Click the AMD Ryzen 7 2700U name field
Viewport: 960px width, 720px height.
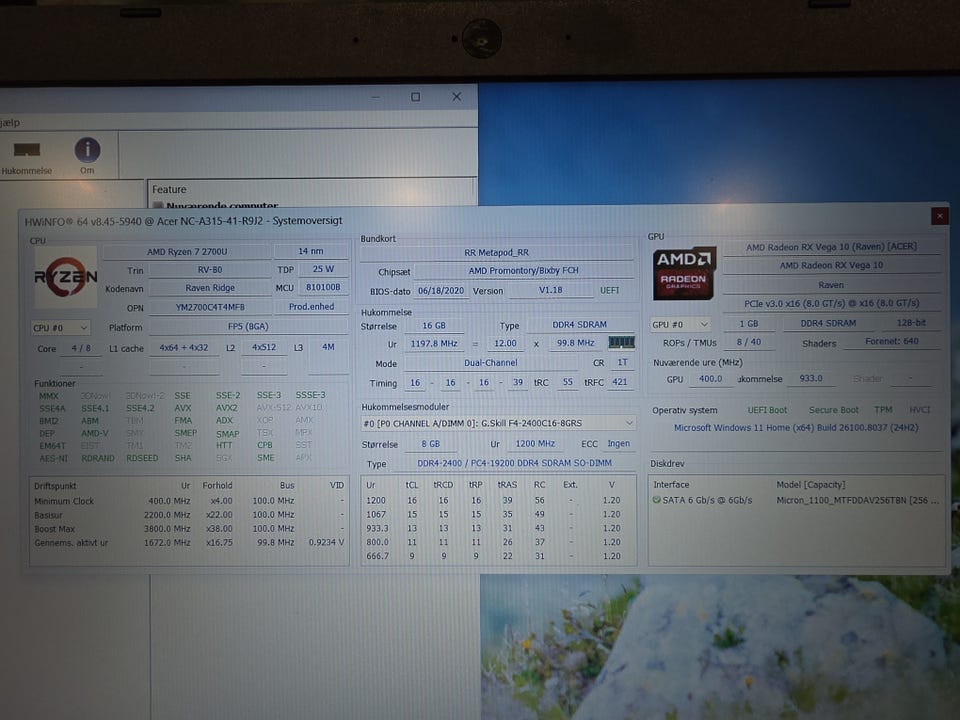[187, 252]
